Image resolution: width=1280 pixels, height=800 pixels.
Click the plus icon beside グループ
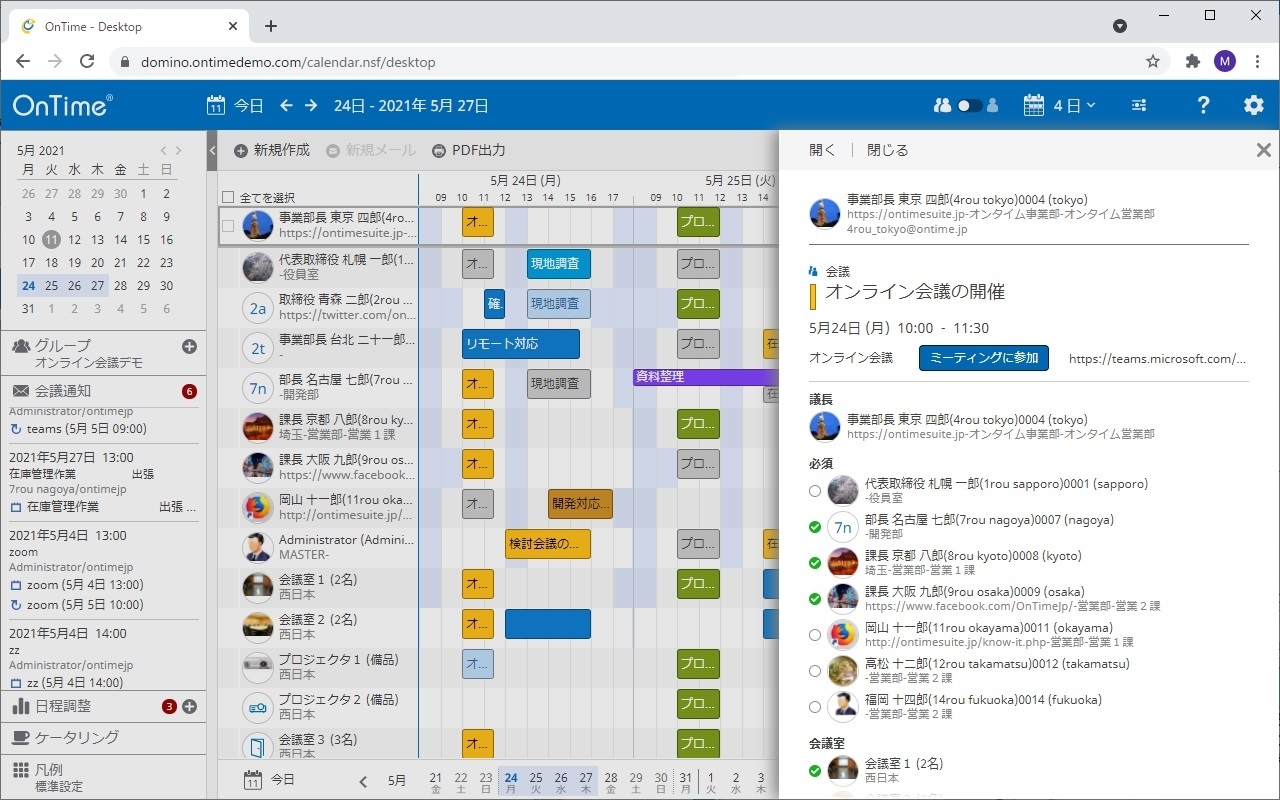click(189, 345)
